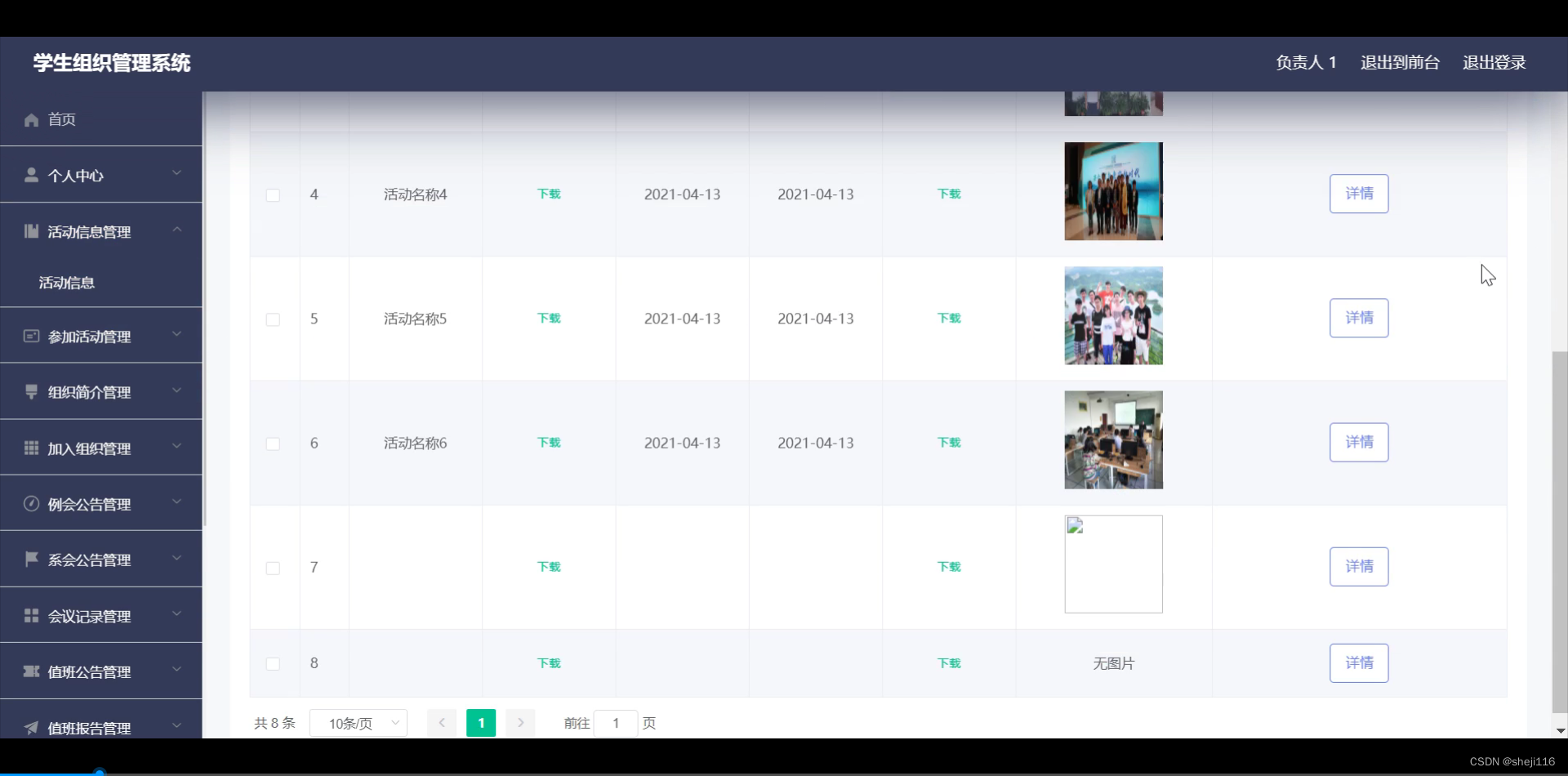Click 活动信息 in the sidebar submenu
Screen dimensions: 1568x776
(67, 283)
